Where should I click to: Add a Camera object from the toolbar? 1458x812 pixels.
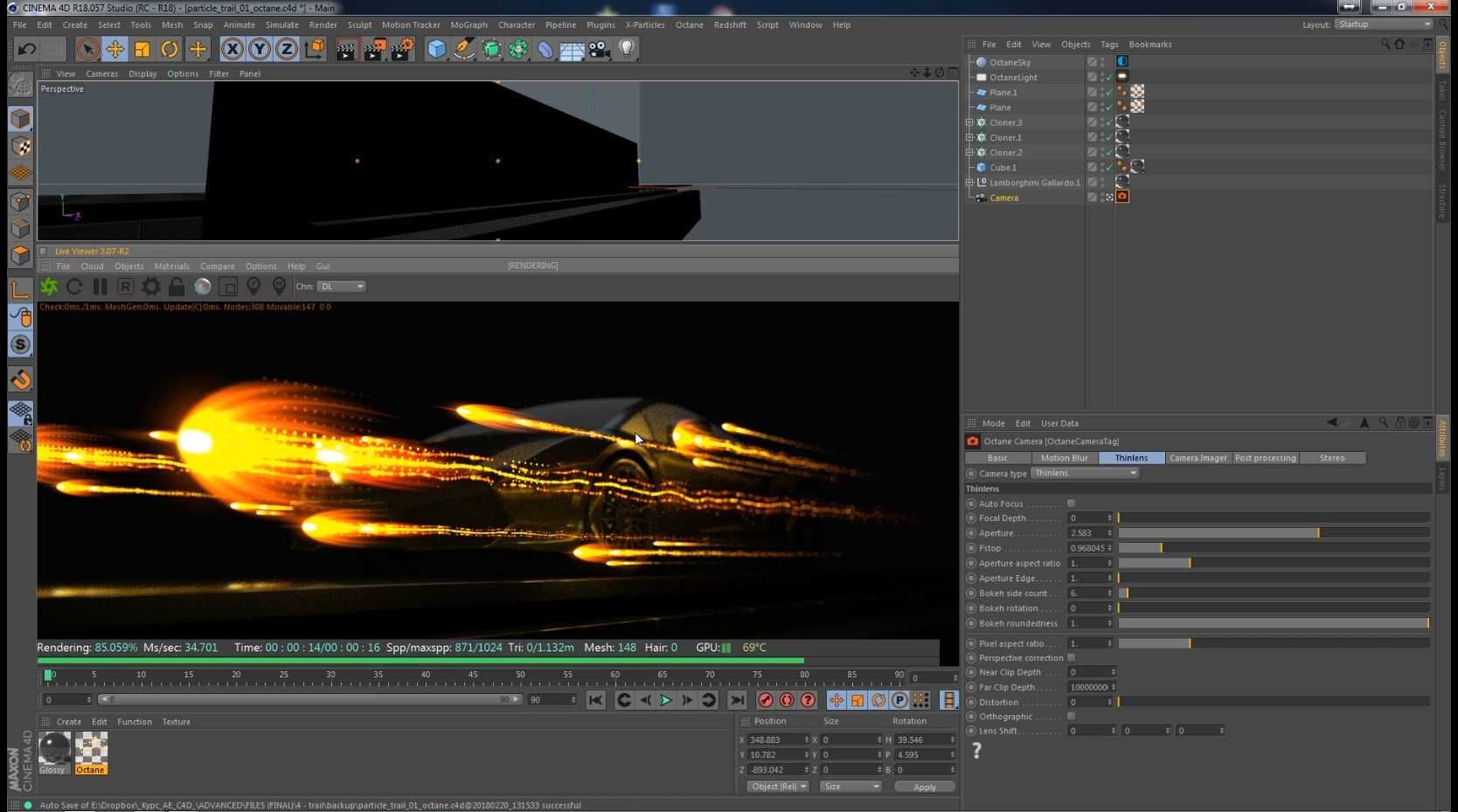pos(599,49)
